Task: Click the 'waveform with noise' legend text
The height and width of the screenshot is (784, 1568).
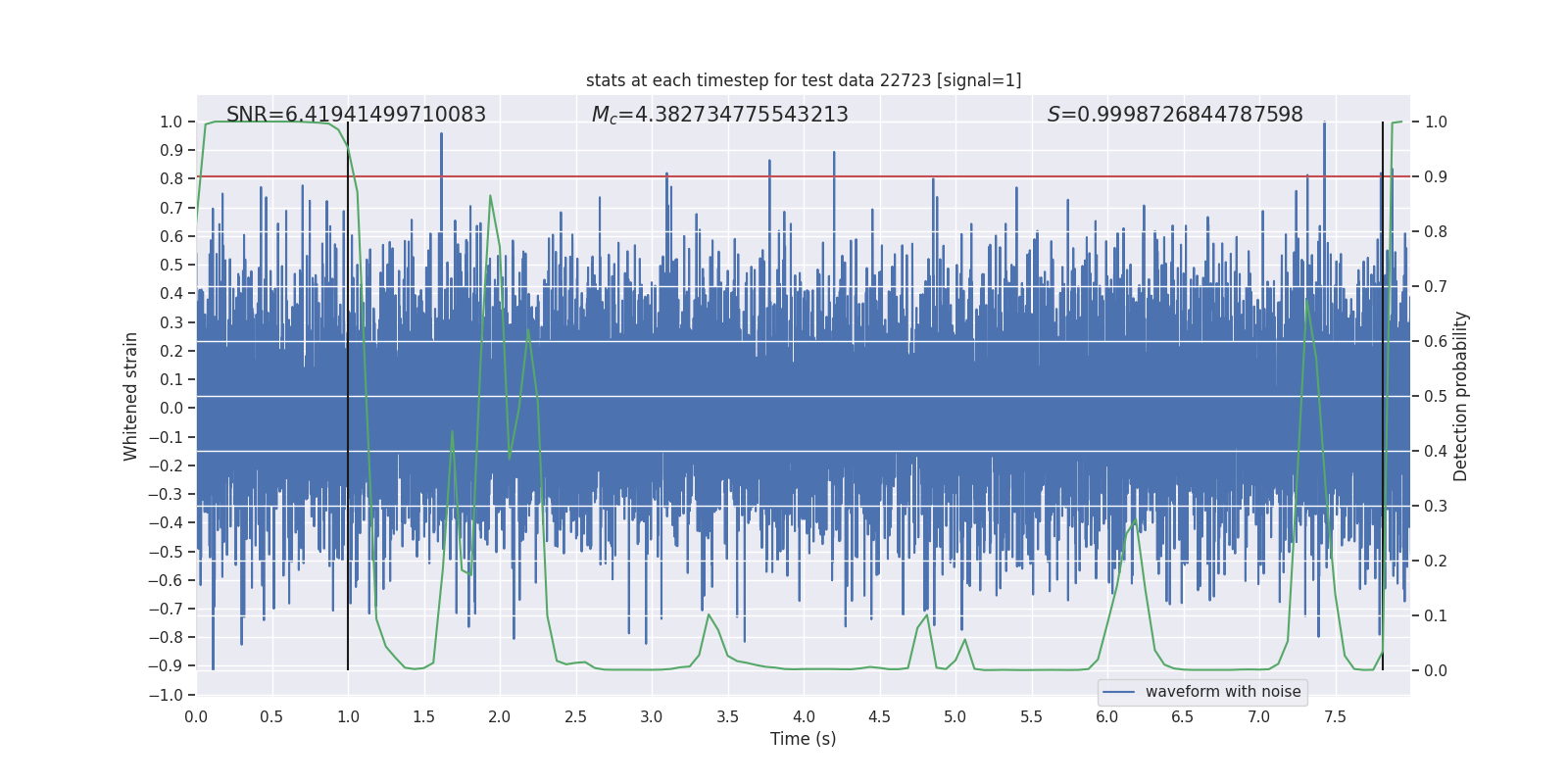Action: 1223,692
